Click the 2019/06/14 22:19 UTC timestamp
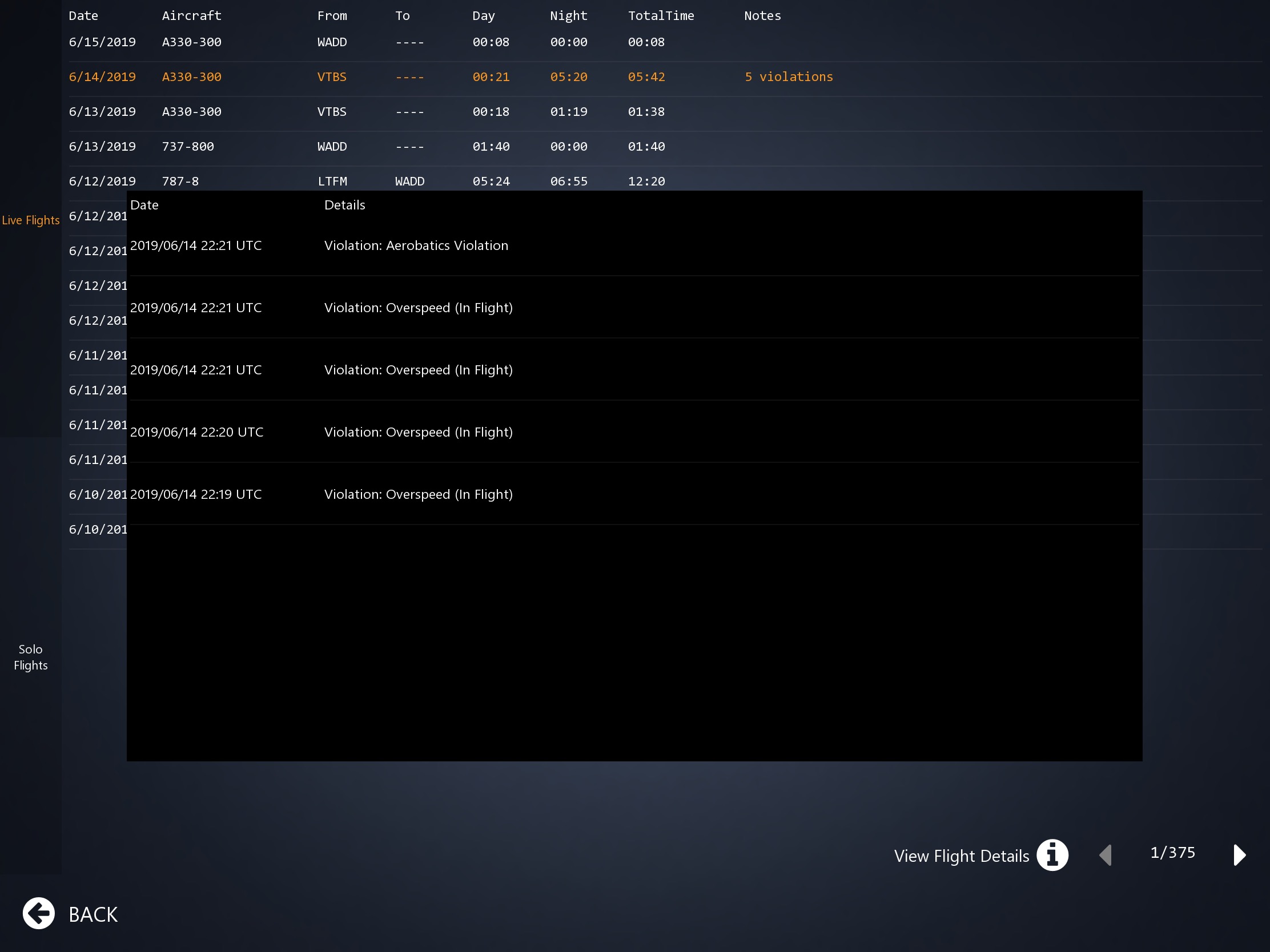This screenshot has height=952, width=1270. point(196,494)
